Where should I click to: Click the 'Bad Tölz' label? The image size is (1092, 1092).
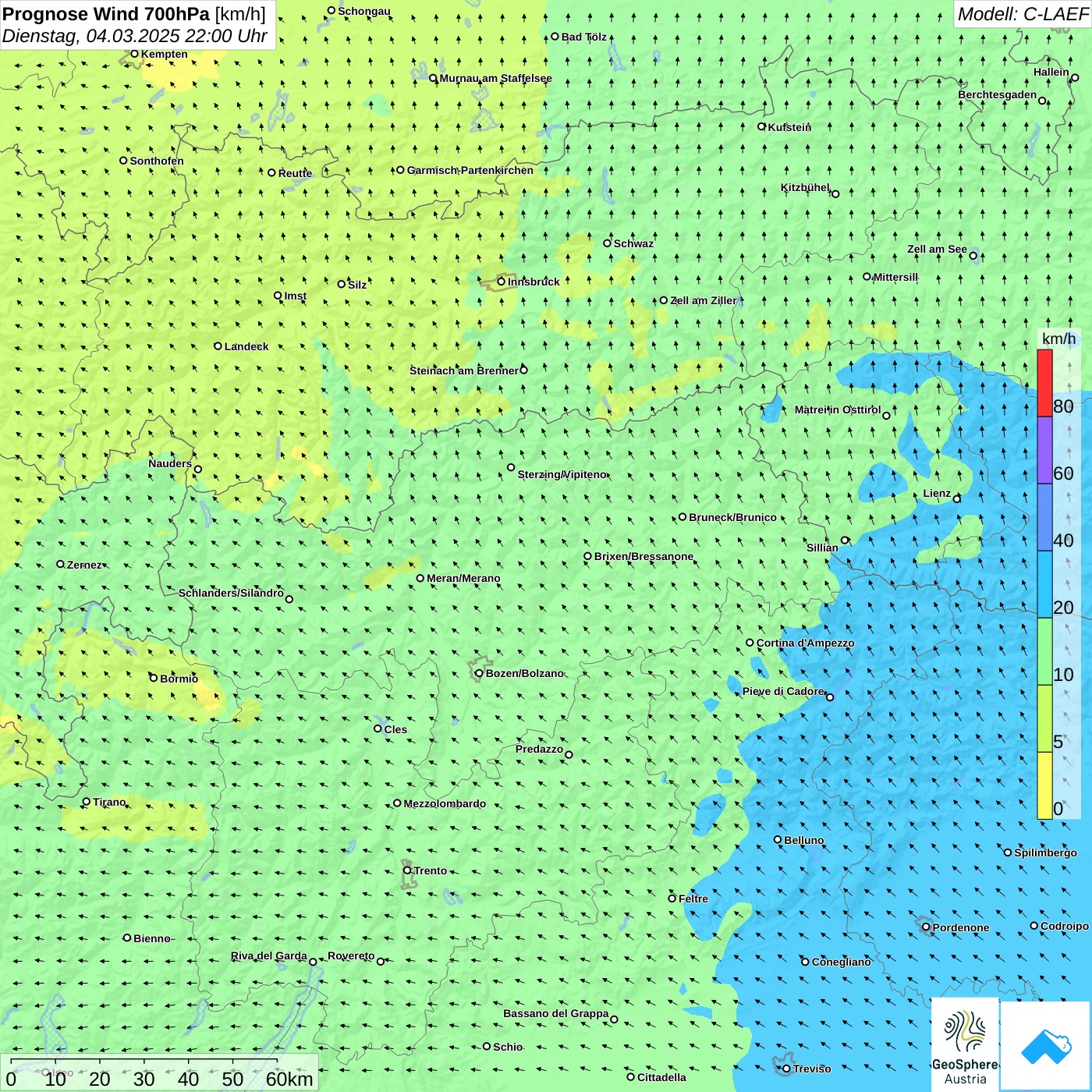click(584, 37)
